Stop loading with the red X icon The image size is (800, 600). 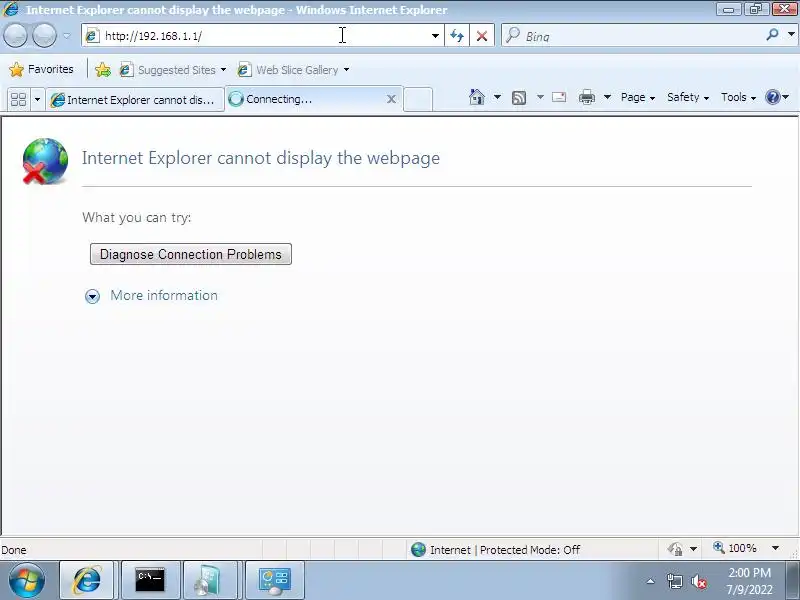pos(482,36)
